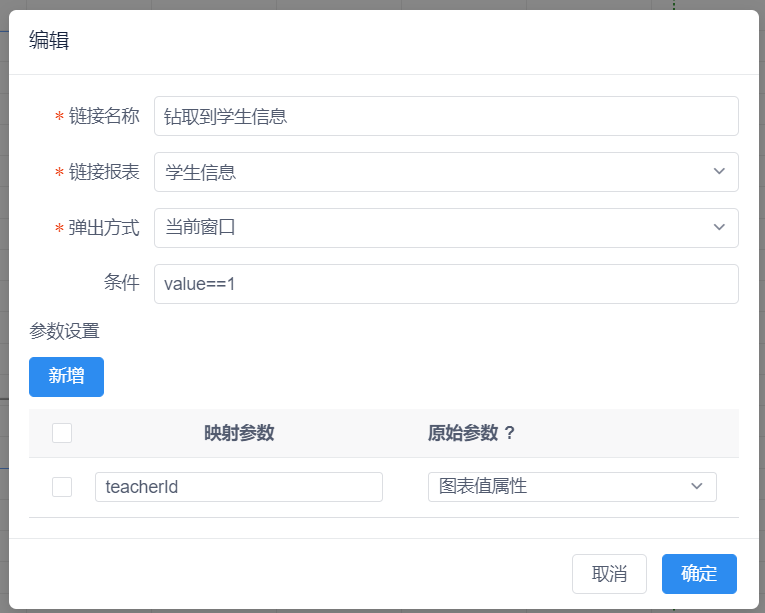Click the teacherId 映射参数 input field
Screen dimensions: 765x613
click(x=239, y=487)
